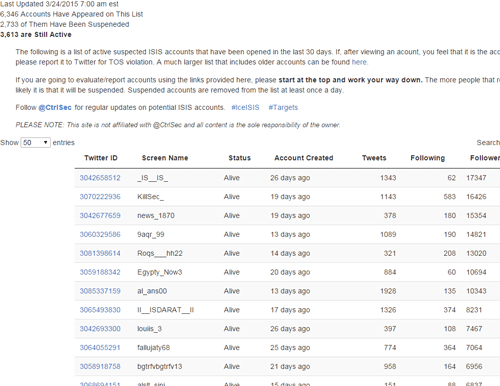The height and width of the screenshot is (386, 500).
Task: Select screen name Egypty_Now3
Action: tap(160, 272)
